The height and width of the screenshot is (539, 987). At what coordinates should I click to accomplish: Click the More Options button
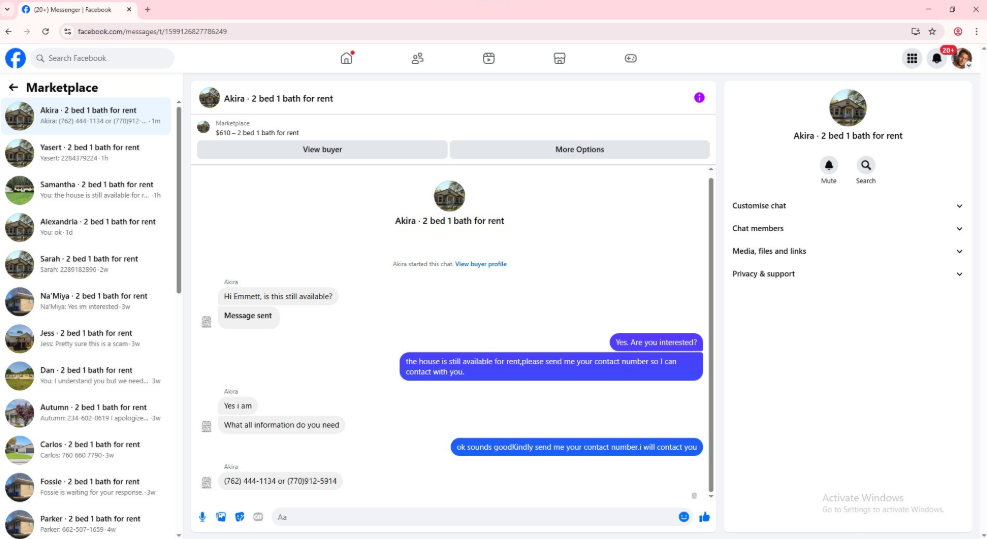pyautogui.click(x=580, y=149)
